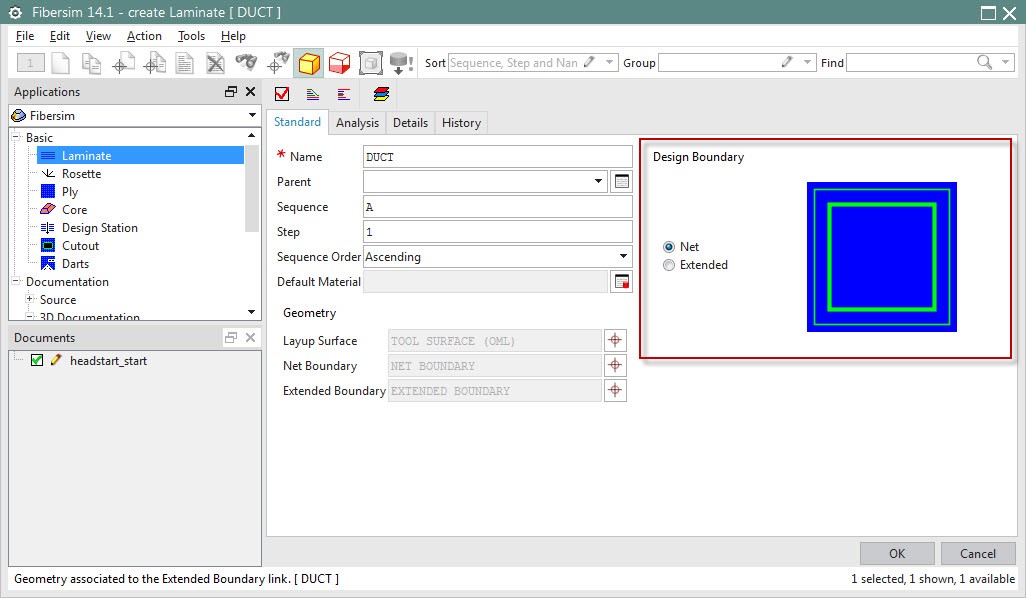Click the database export with exclamation icon

tap(399, 62)
